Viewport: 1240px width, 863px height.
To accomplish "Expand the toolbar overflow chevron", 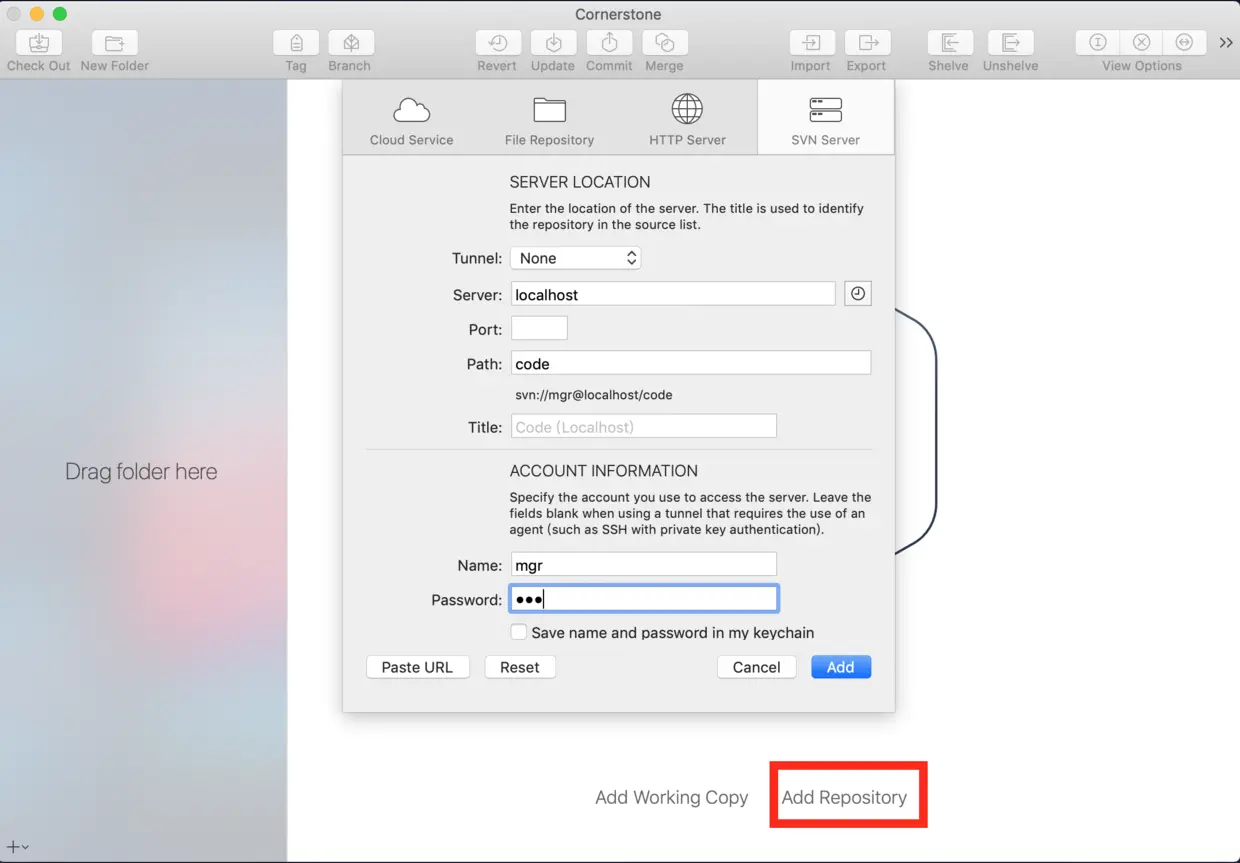I will pos(1226,42).
